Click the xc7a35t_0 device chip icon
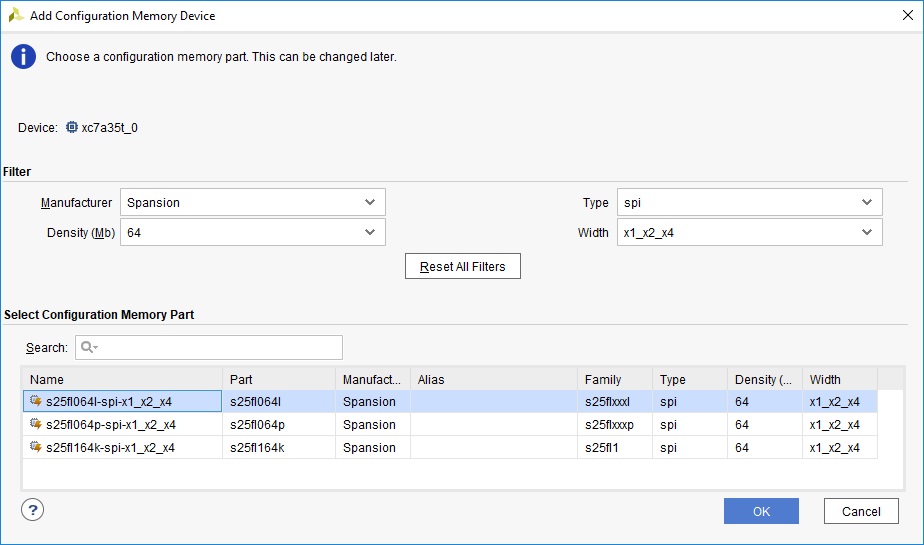Viewport: 924px width, 545px height. click(x=71, y=127)
